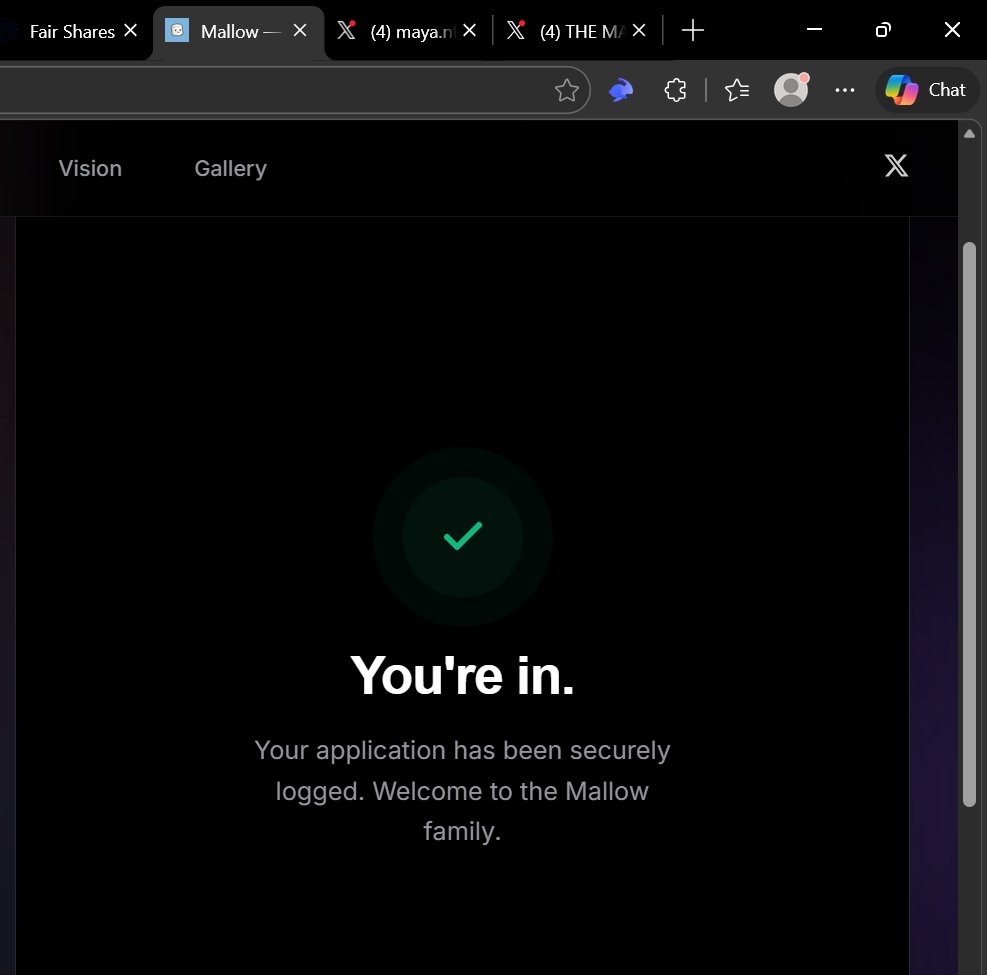This screenshot has height=975, width=987.
Task: Open the Favorites list icon
Action: pos(736,90)
